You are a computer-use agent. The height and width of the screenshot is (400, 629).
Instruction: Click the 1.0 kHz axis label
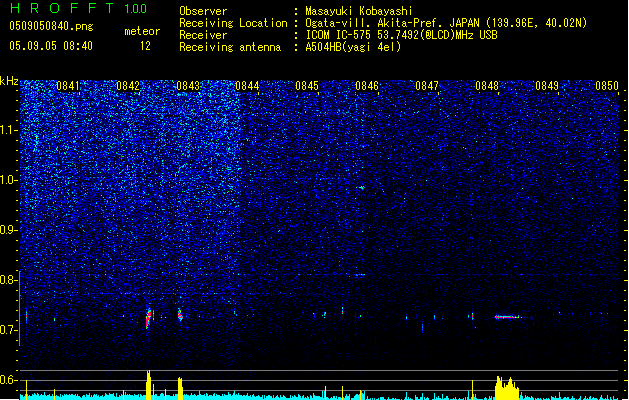coord(9,180)
